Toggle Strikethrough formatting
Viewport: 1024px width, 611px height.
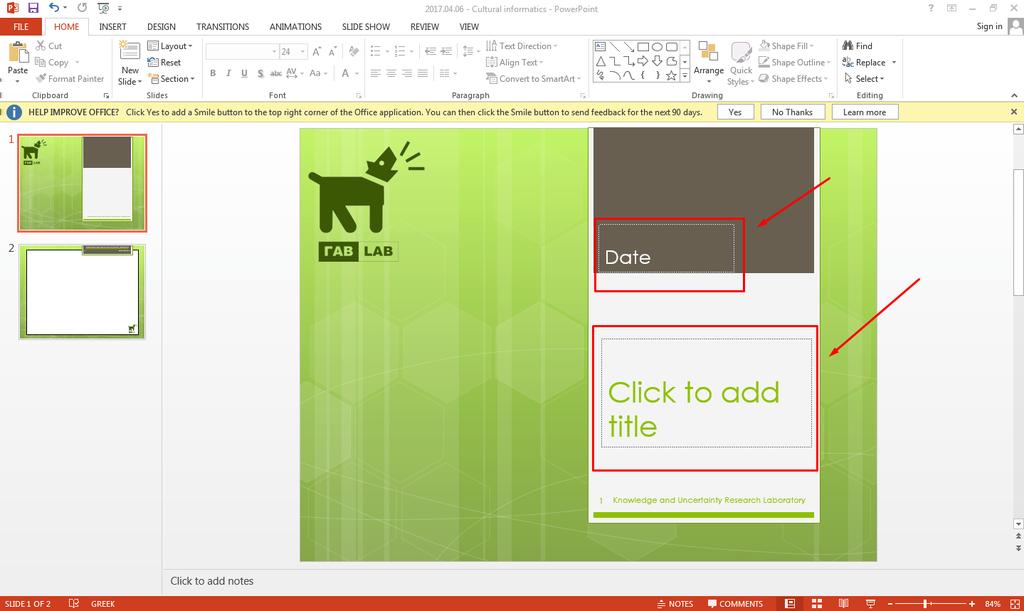(276, 73)
